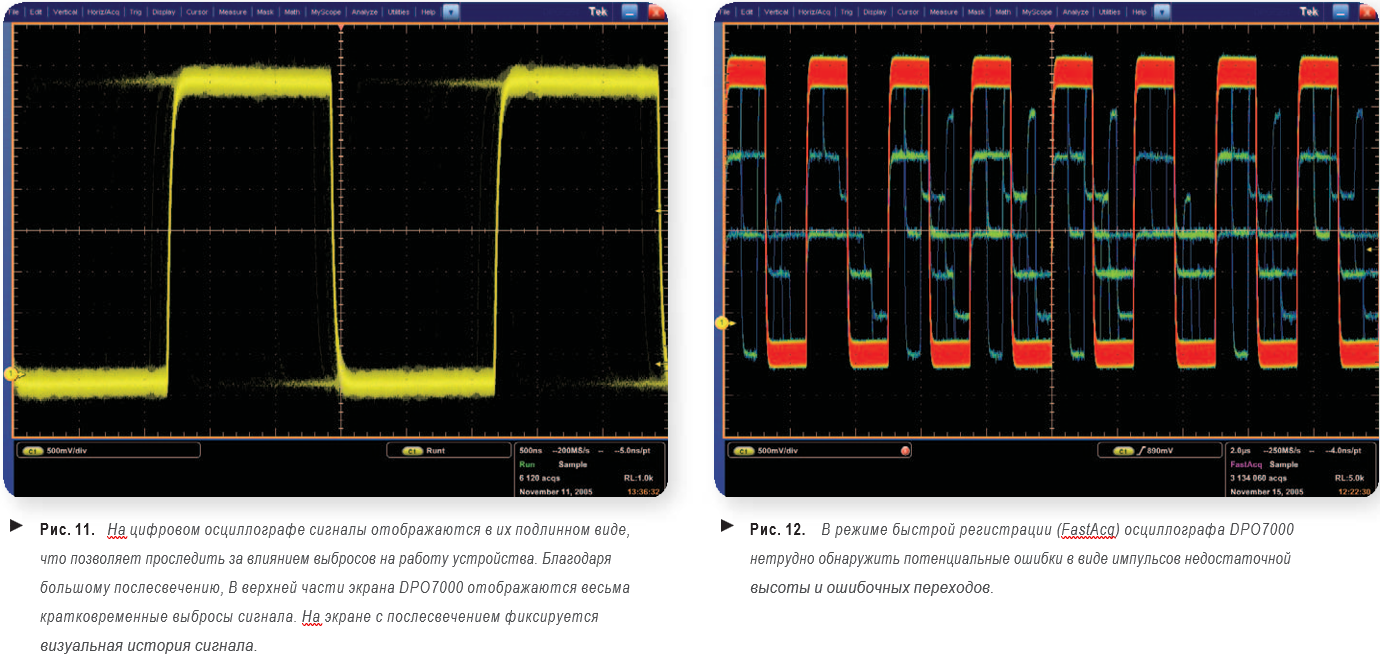
Task: Open the Horiz/Acq menu in yellow waveform scope
Action: (103, 12)
